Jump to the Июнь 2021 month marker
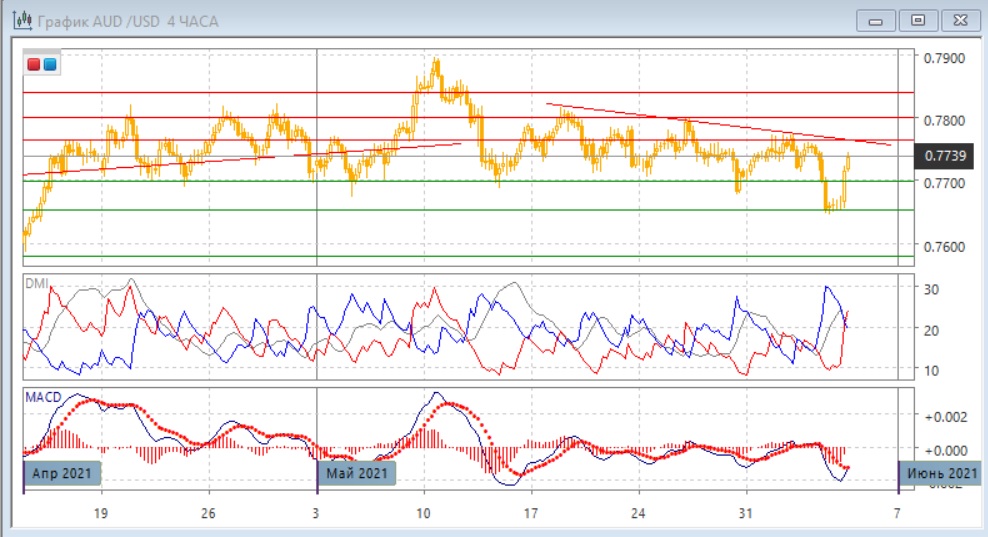This screenshot has height=537, width=988. (x=941, y=472)
